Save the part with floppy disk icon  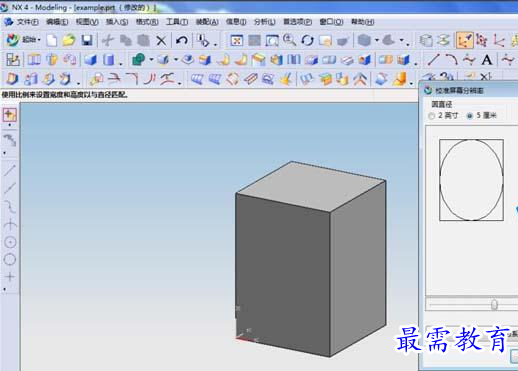tap(87, 41)
